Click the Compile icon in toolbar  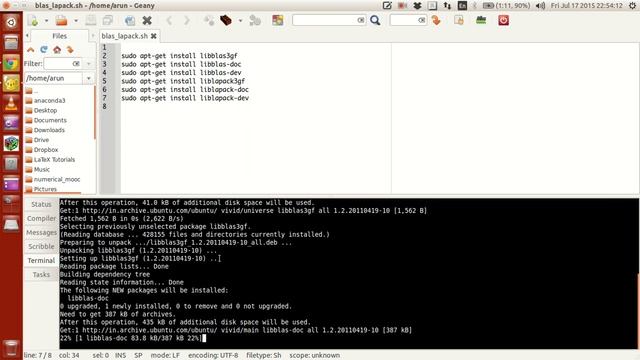coord(209,20)
